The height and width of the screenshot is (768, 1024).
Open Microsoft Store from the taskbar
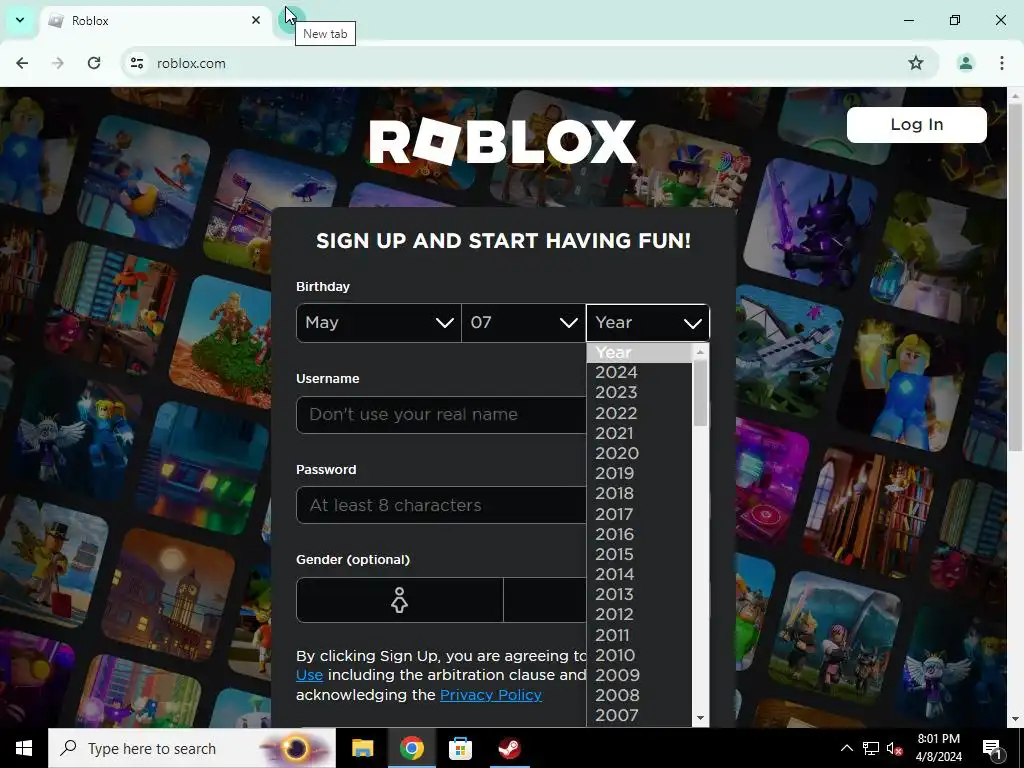pyautogui.click(x=460, y=748)
